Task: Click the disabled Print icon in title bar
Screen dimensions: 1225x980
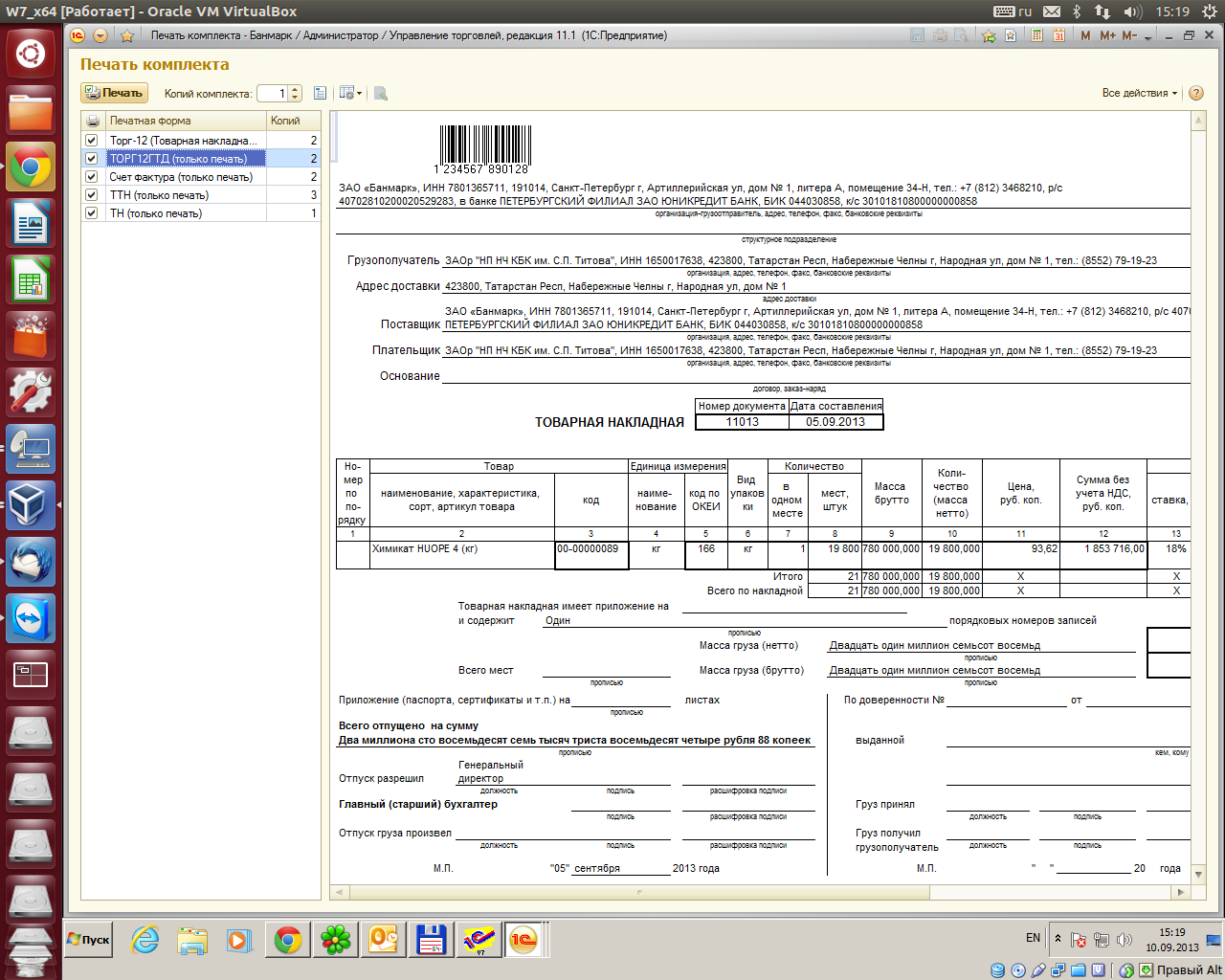Action: point(940,35)
